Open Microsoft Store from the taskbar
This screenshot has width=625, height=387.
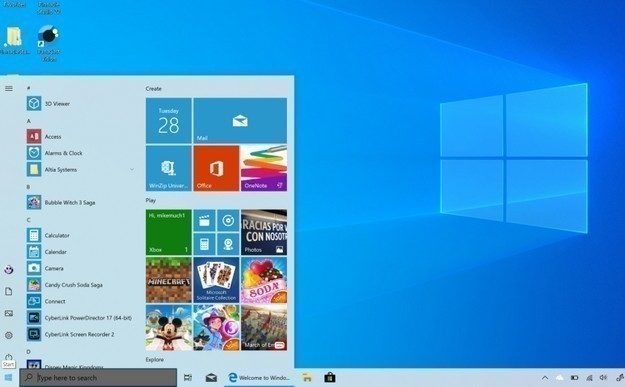[x=330, y=377]
